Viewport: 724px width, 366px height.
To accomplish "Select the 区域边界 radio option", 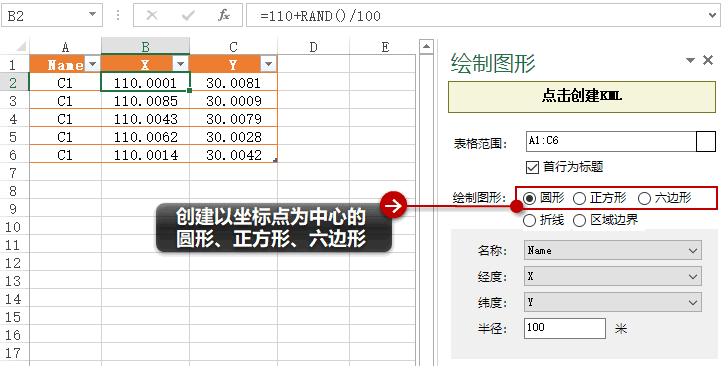I will [579, 221].
